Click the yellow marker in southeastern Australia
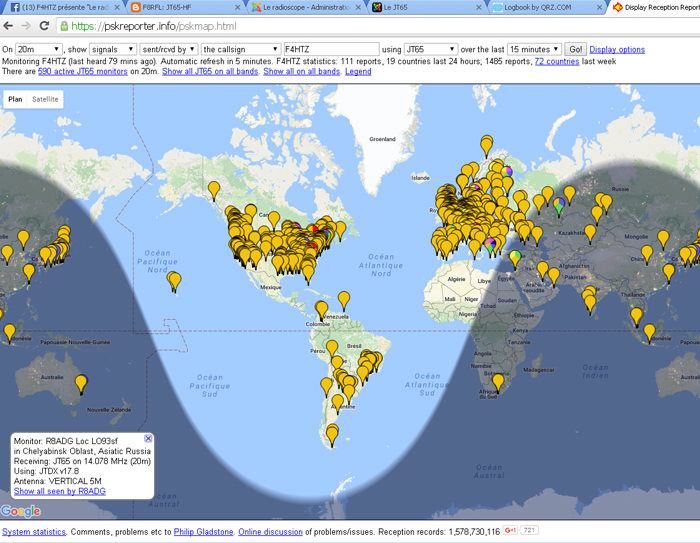 click(x=81, y=384)
